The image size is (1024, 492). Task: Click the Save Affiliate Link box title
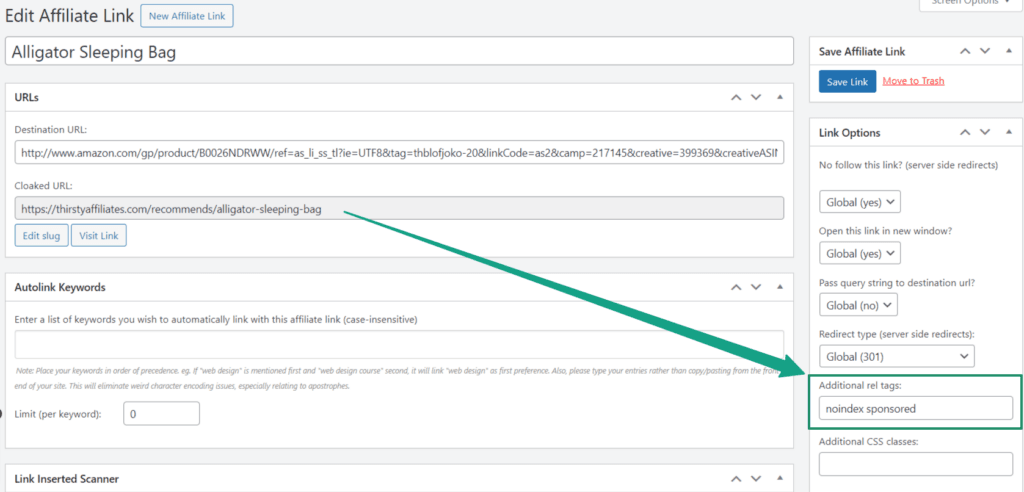tap(862, 51)
